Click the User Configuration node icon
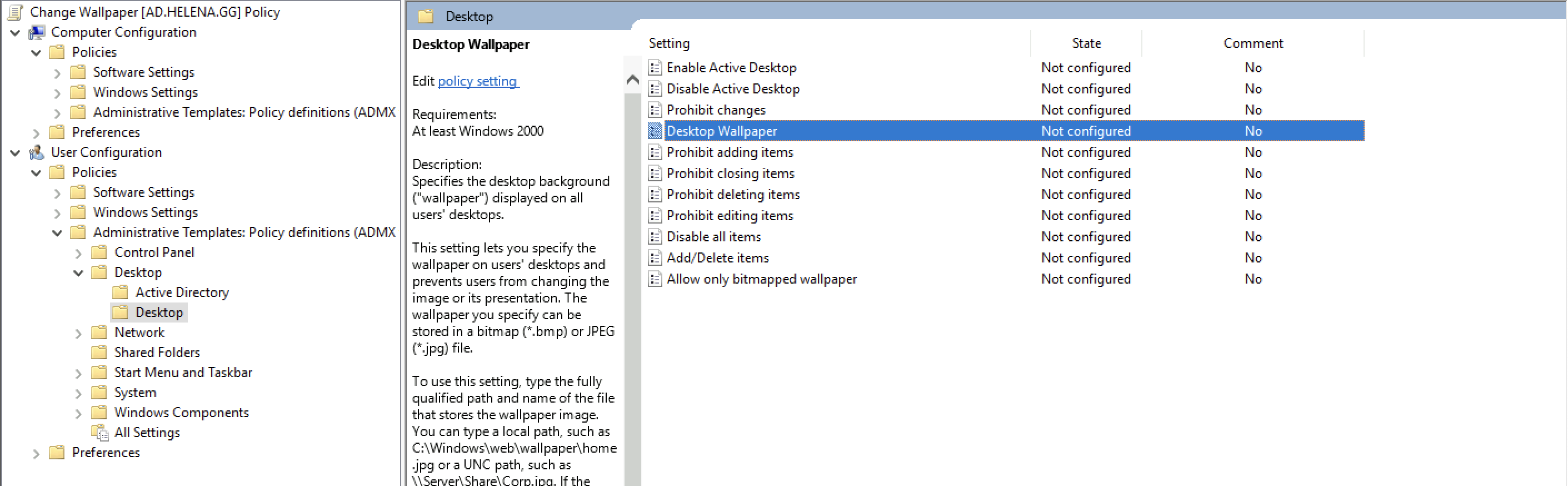Screen dimensions: 1568x486 click(x=37, y=152)
